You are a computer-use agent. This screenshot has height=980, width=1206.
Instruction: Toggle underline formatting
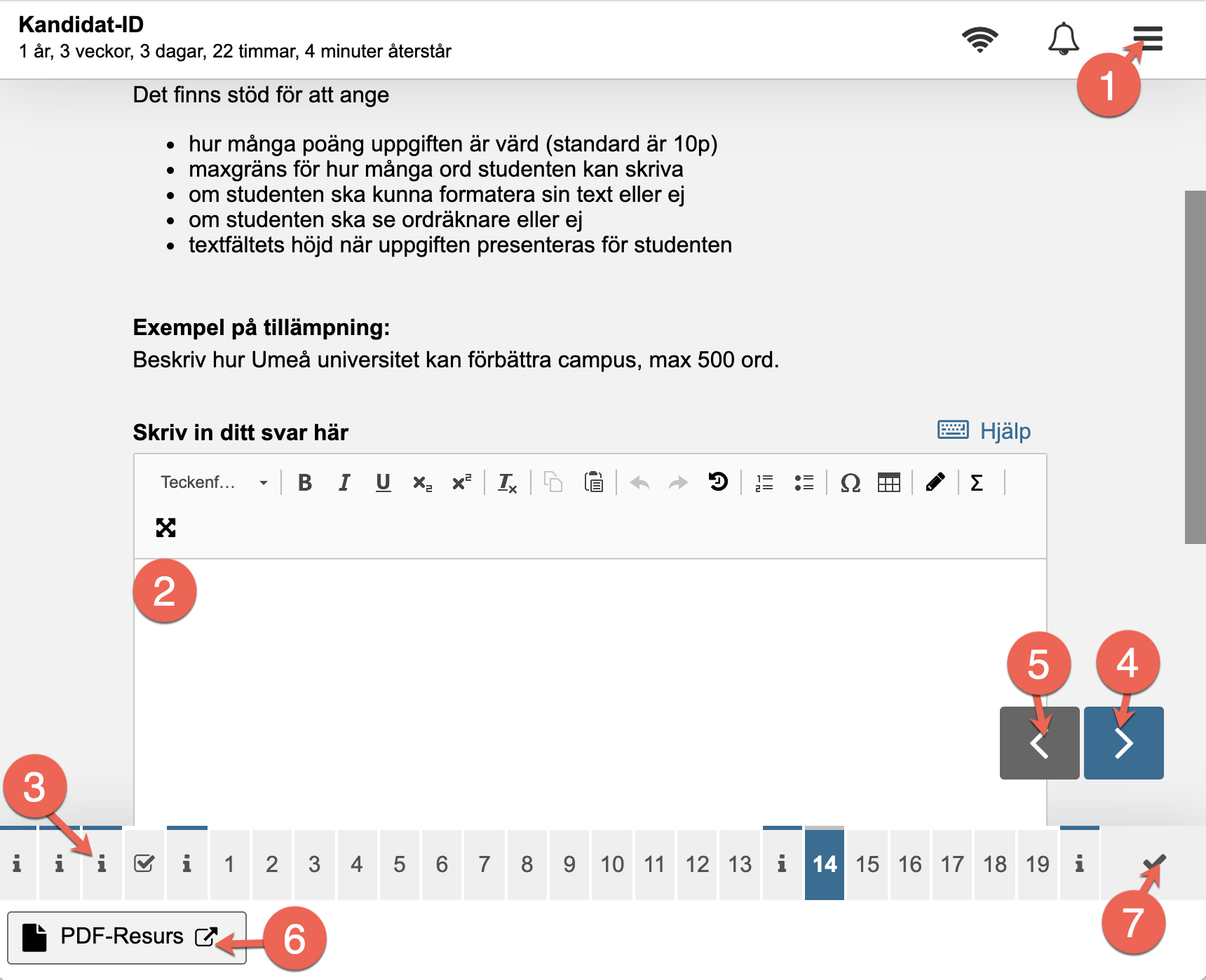pyautogui.click(x=383, y=482)
